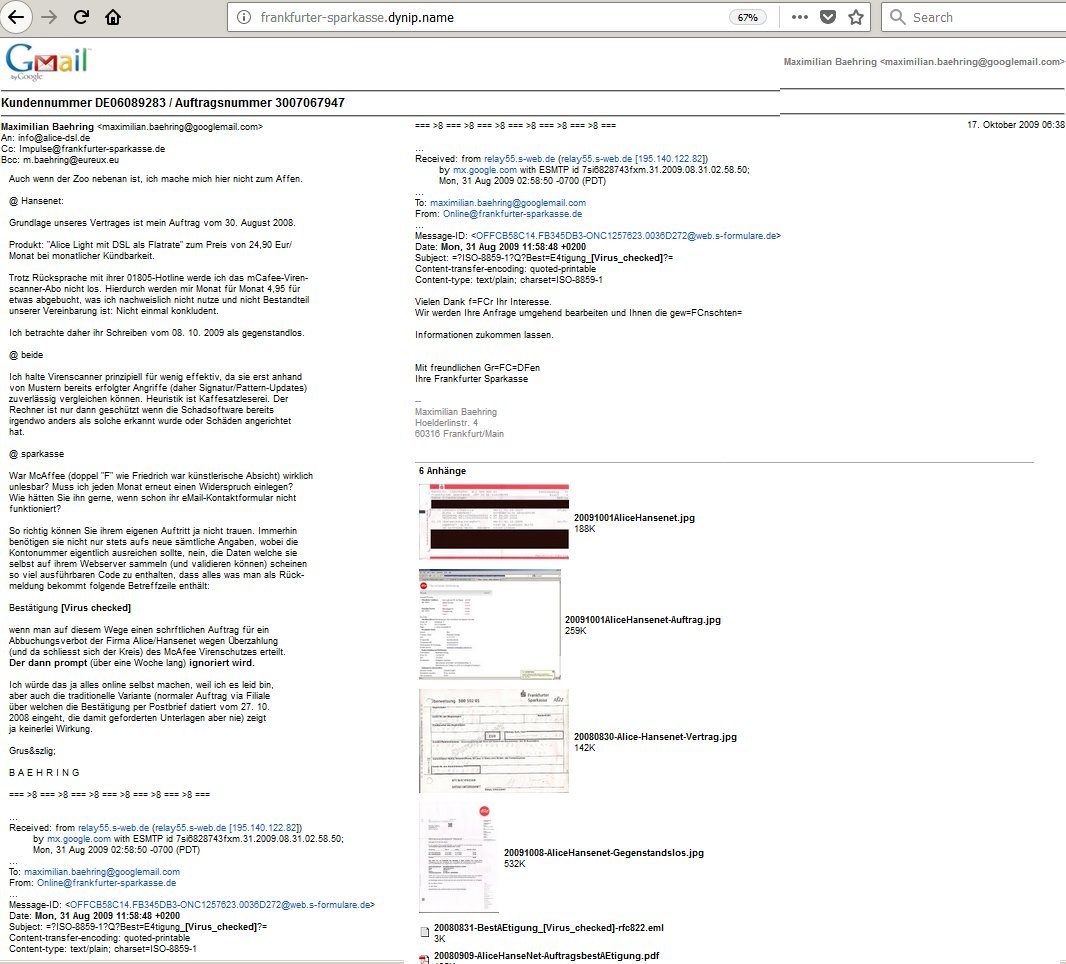Reload the current page

(81, 17)
